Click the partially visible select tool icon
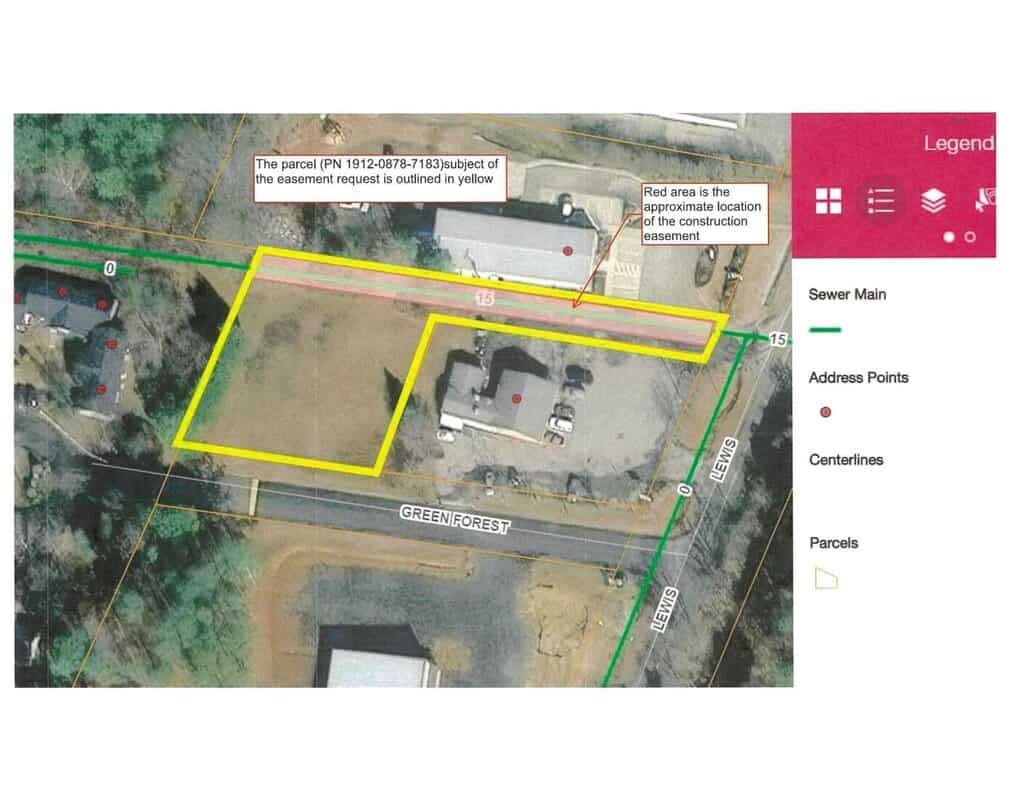 tap(984, 201)
